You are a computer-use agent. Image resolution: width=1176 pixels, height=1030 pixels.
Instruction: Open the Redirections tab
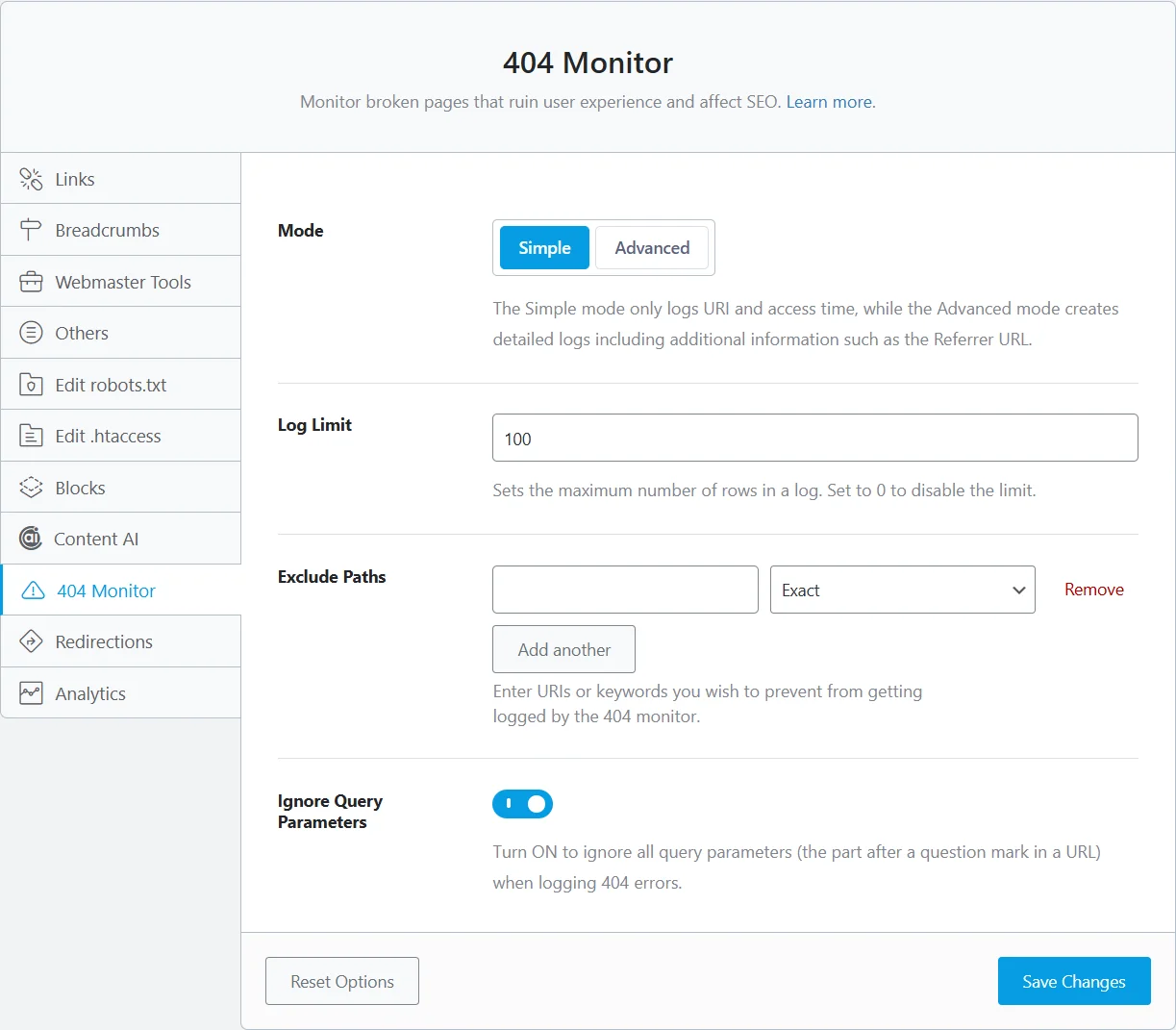(121, 641)
